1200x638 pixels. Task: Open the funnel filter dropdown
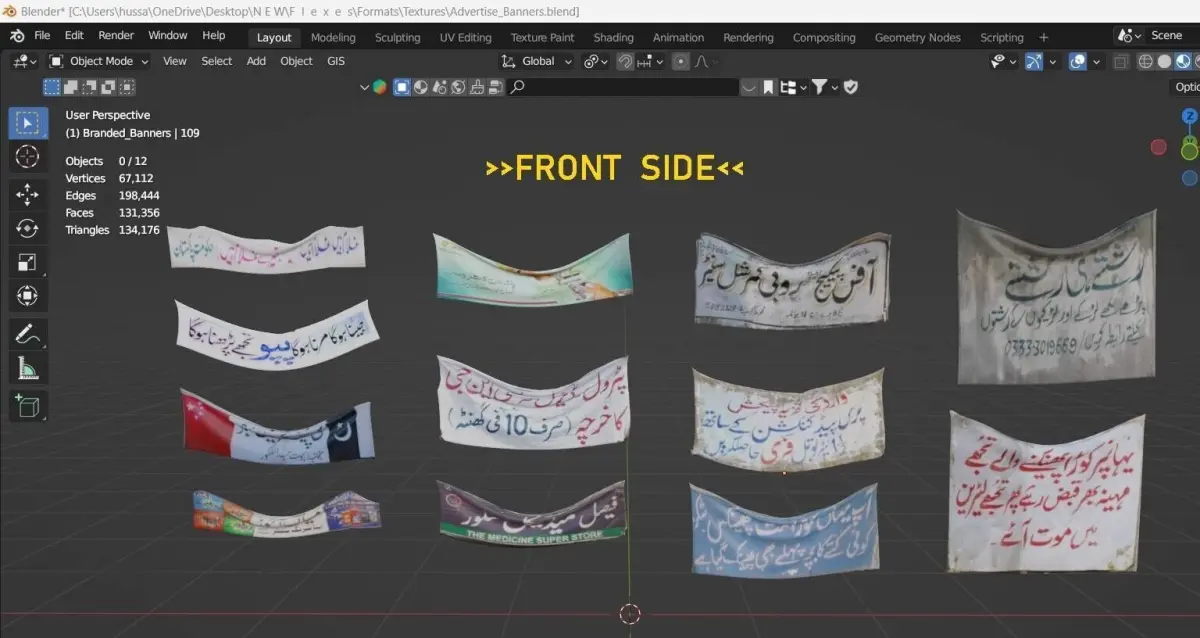point(824,87)
